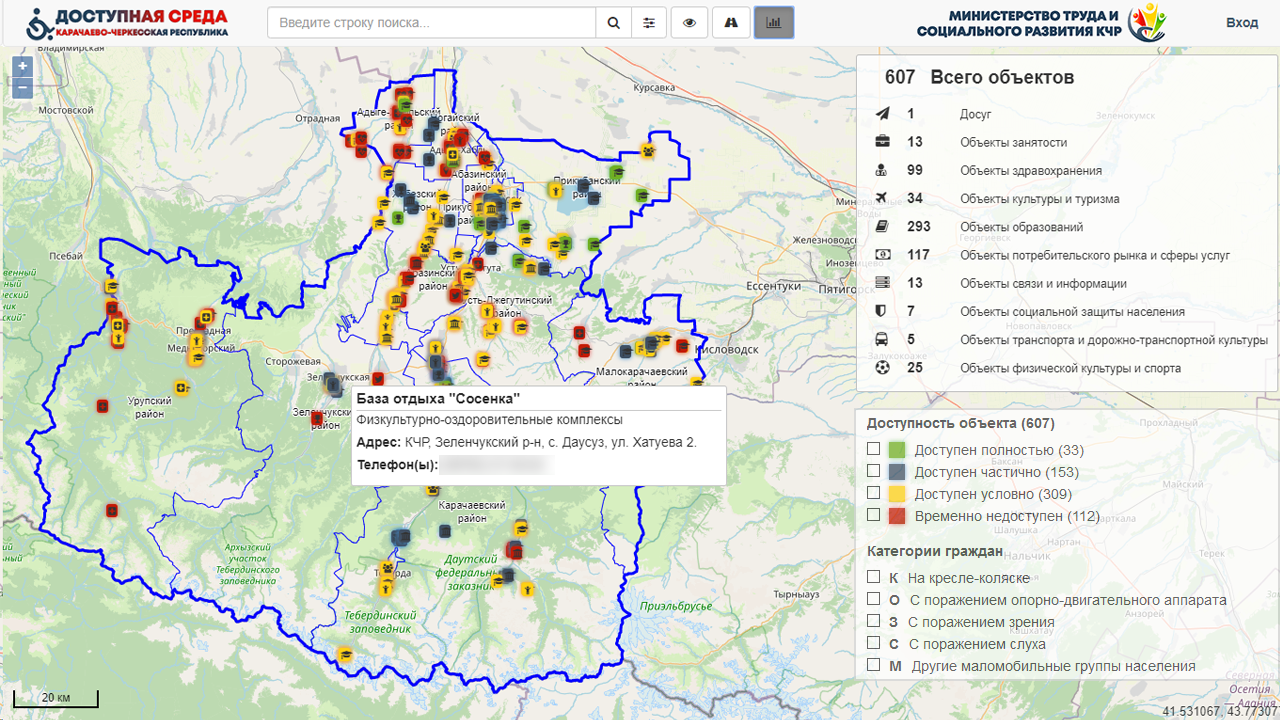Click the magnifier search button
Screen dimensions: 1280x720
tap(614, 22)
